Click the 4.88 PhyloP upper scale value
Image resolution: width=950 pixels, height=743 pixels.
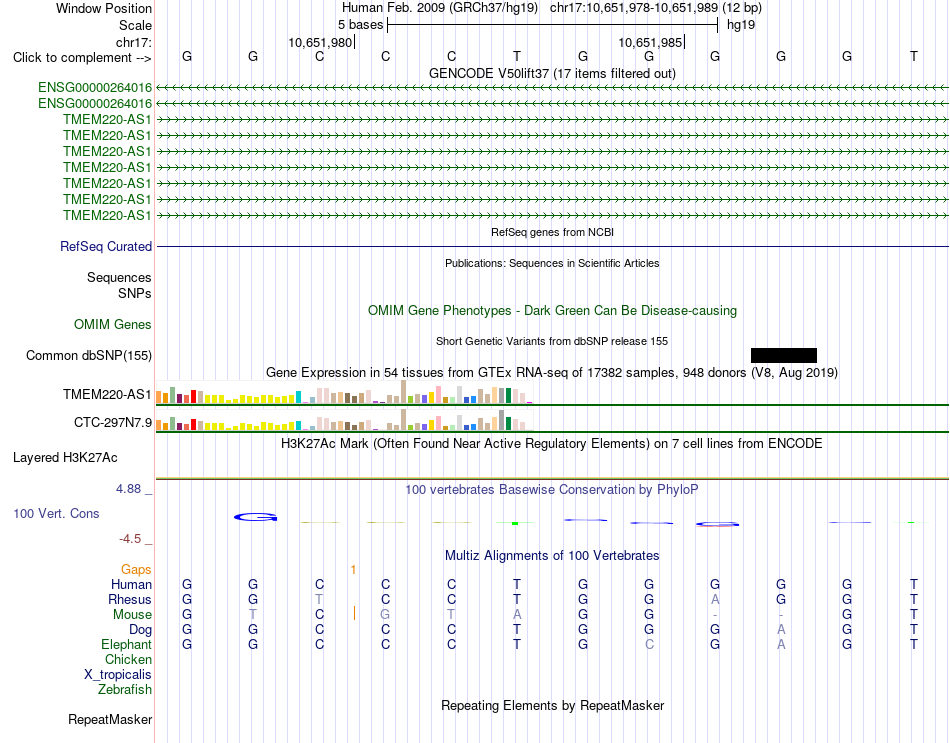tap(128, 488)
